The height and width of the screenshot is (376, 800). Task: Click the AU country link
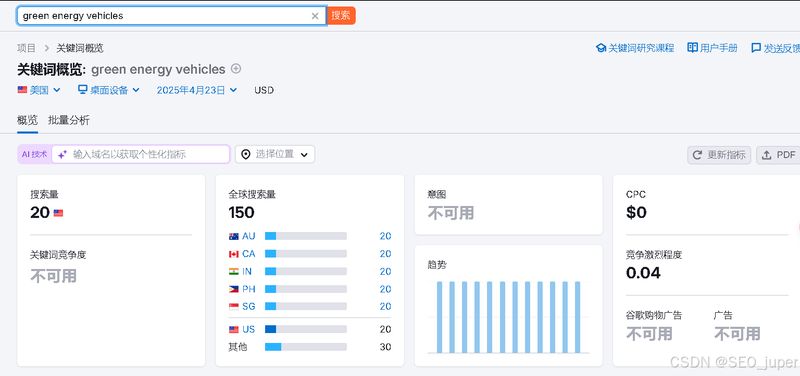click(249, 236)
